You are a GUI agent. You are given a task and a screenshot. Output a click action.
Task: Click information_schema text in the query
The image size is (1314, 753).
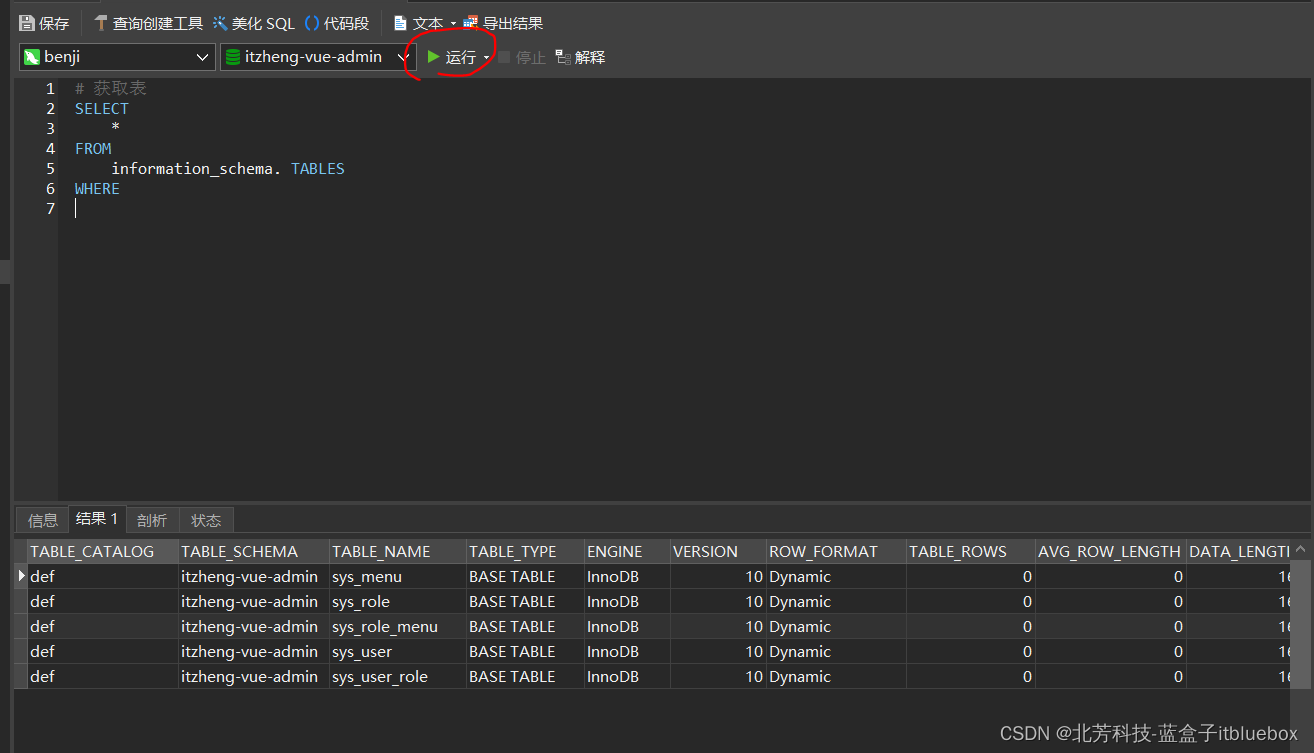(x=192, y=169)
